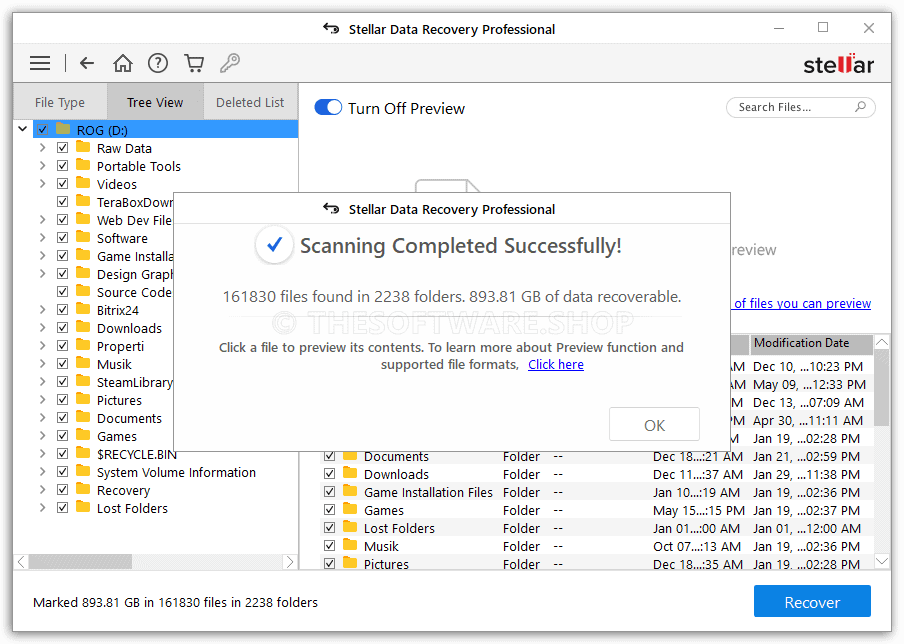Click the Software folder icon in tree
Viewport: 904px width, 644px height.
[x=84, y=238]
